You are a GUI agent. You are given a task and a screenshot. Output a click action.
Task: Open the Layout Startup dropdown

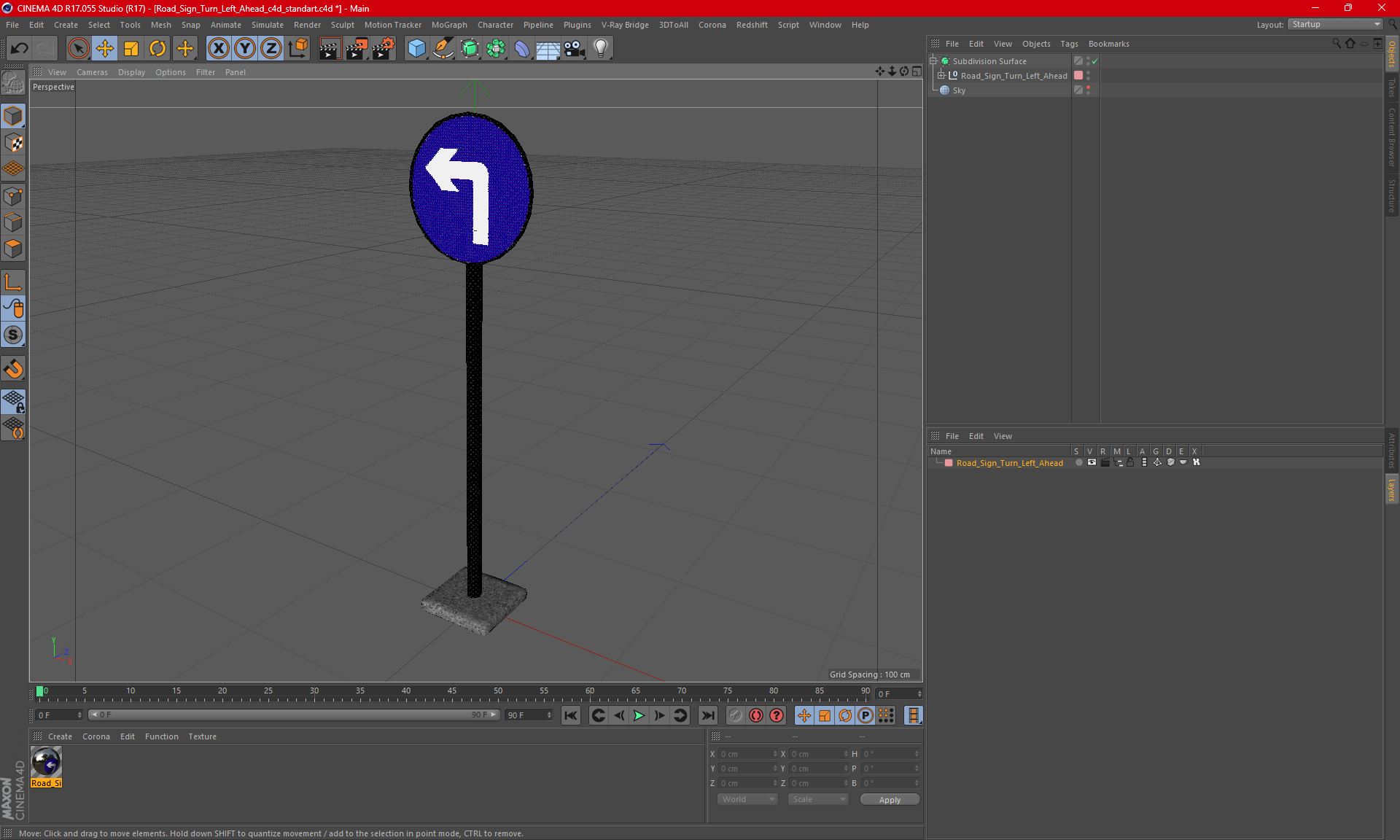pyautogui.click(x=1334, y=24)
